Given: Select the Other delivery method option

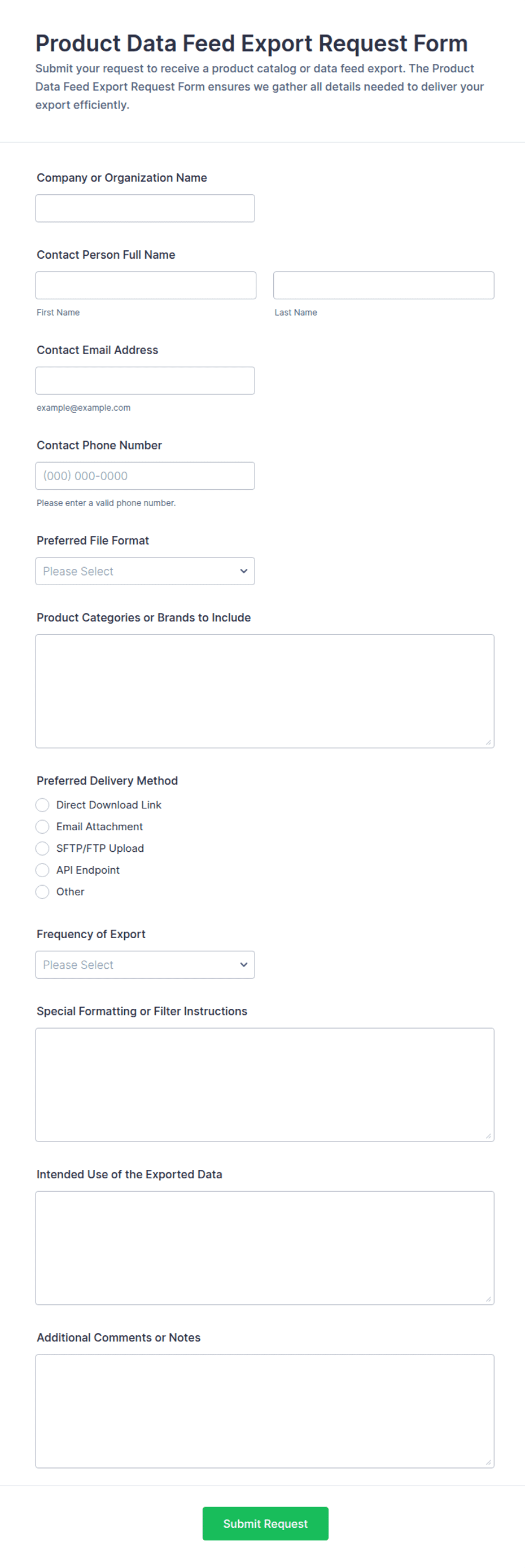Looking at the screenshot, I should (x=42, y=892).
